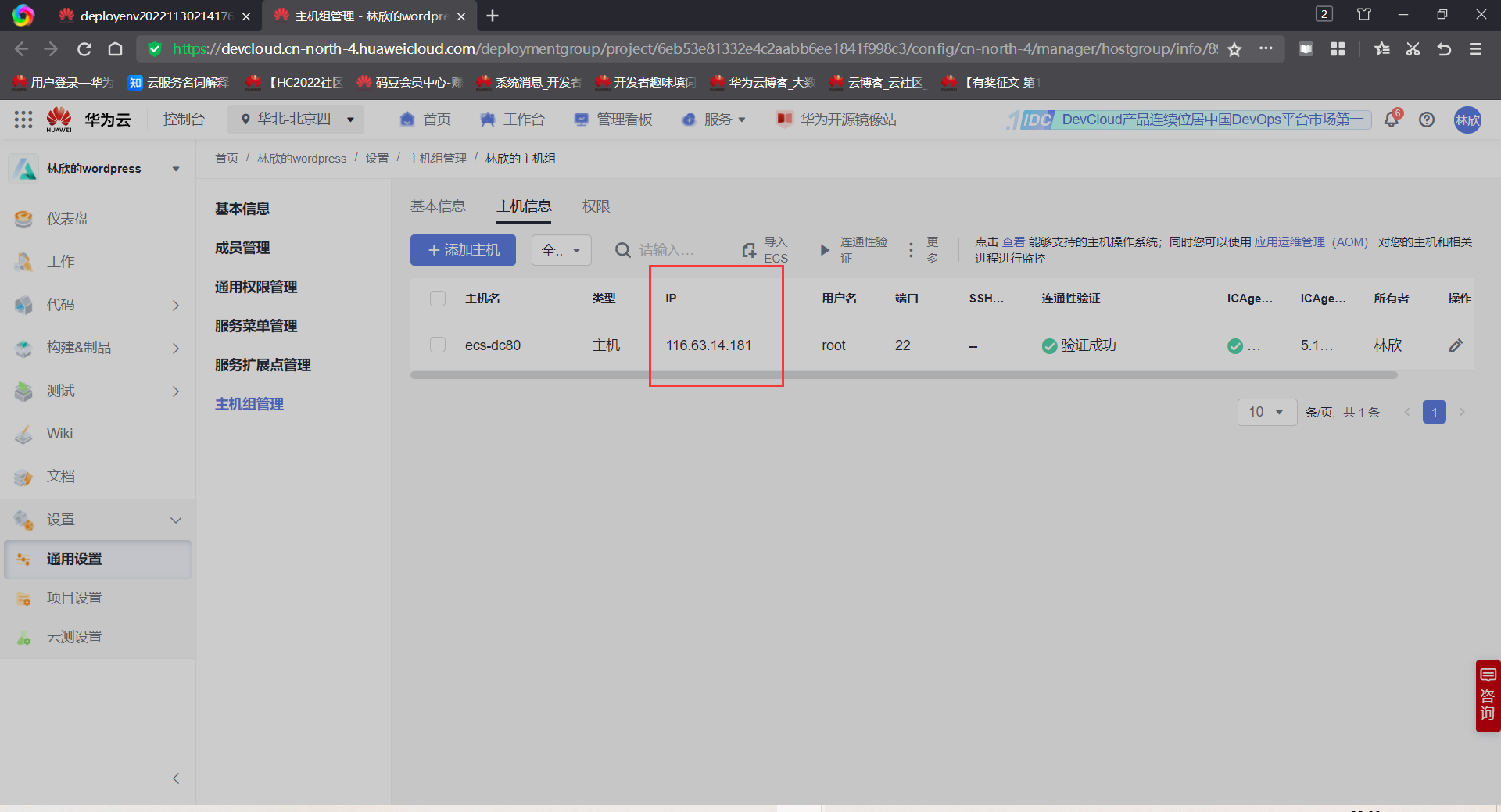Click the browser address bar
The height and width of the screenshot is (812, 1501).
[694, 49]
